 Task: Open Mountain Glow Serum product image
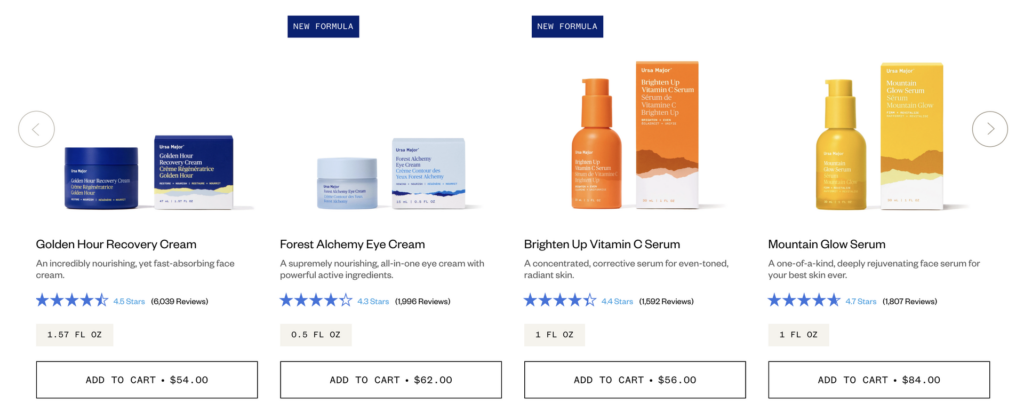coord(879,136)
